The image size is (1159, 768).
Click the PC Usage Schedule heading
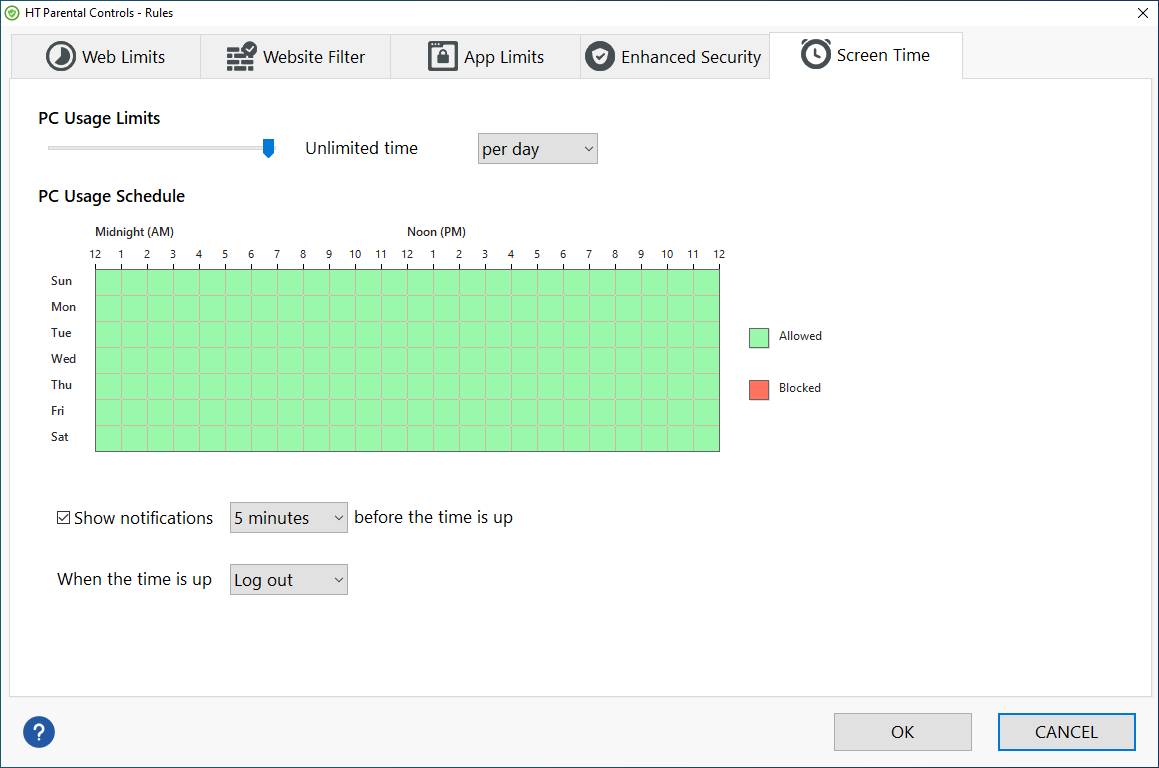coord(112,196)
